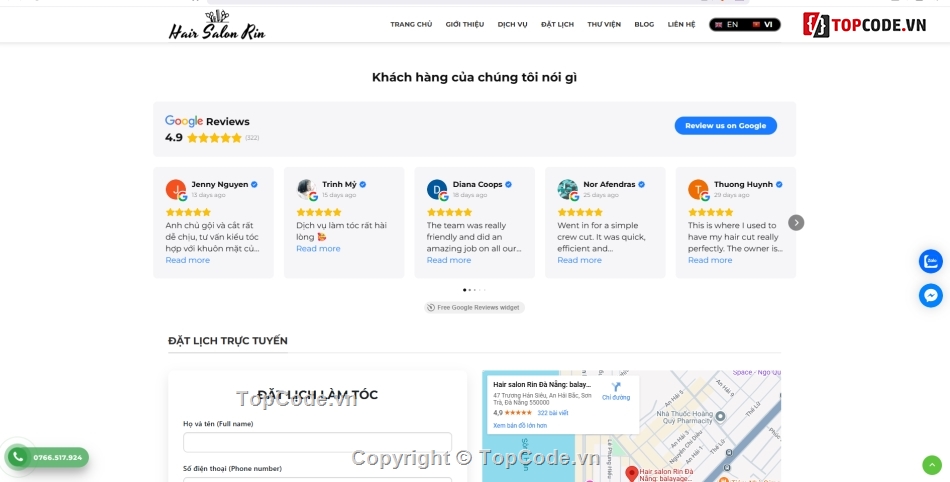Image resolution: width=950 pixels, height=482 pixels.
Task: Click Khách hàng của chúng tôi nói gì heading
Action: [x=474, y=78]
